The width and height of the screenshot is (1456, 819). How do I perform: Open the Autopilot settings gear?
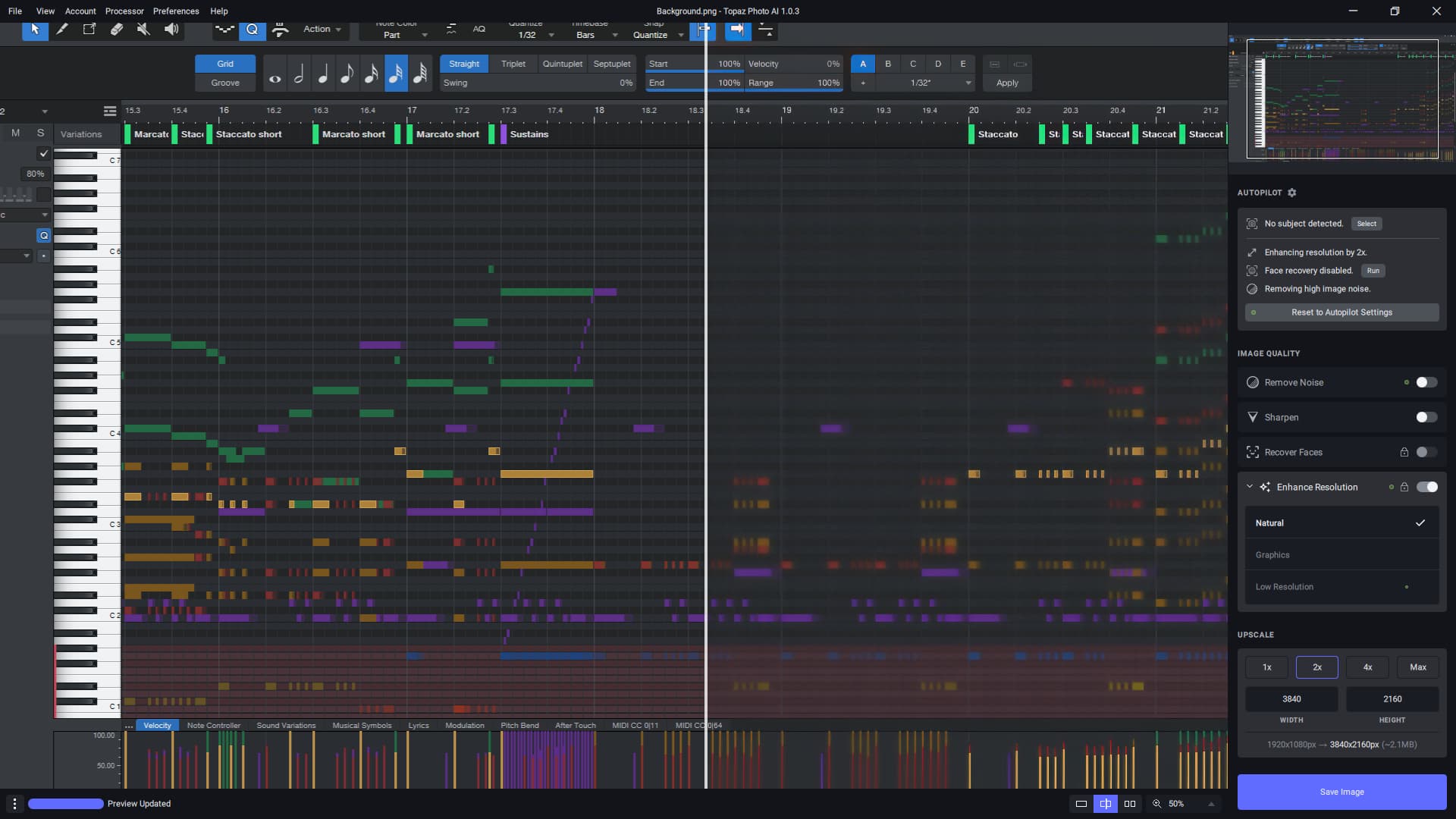coord(1292,193)
